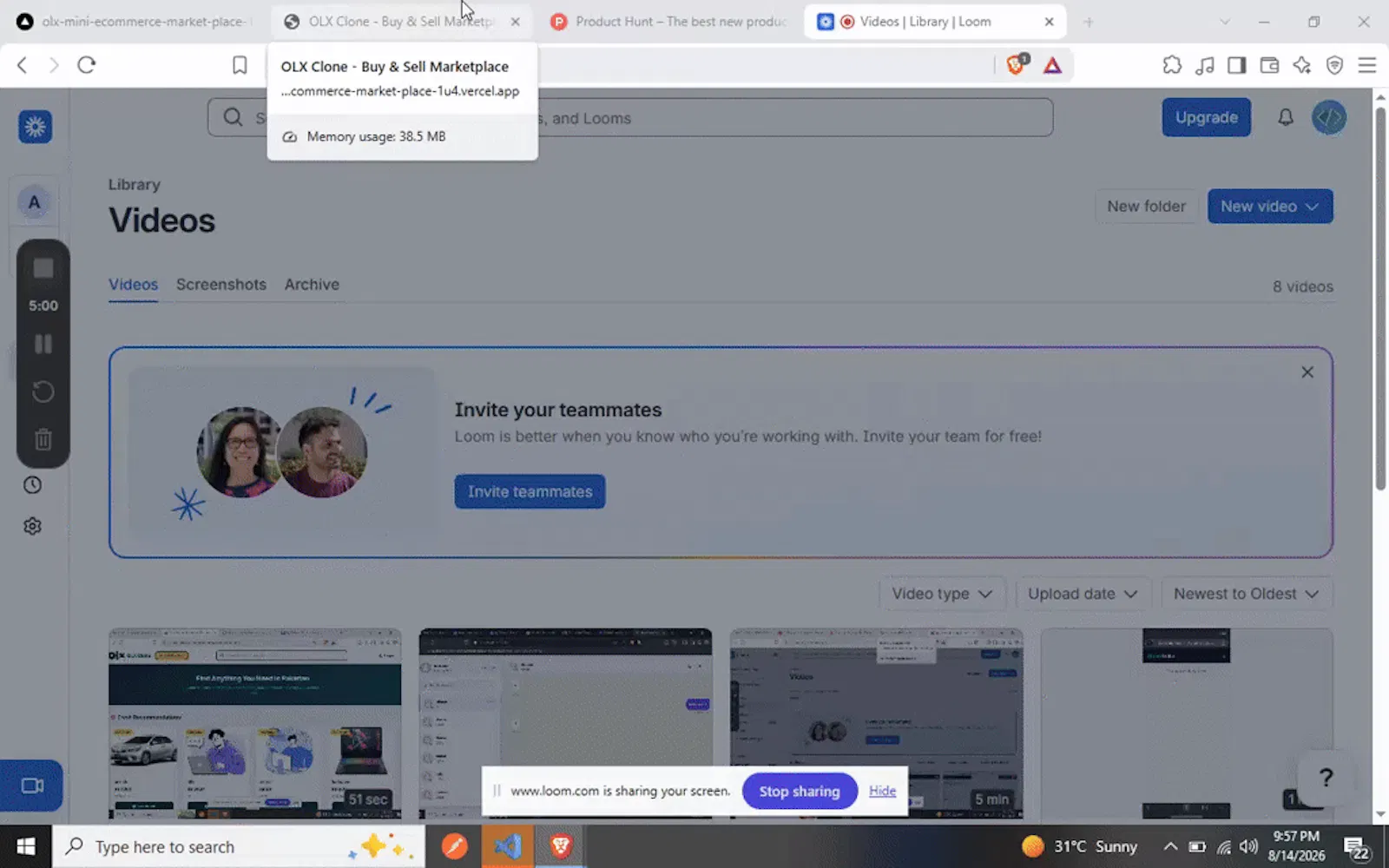Click the Upgrade button
Screen dimensions: 1389x868
1207,117
